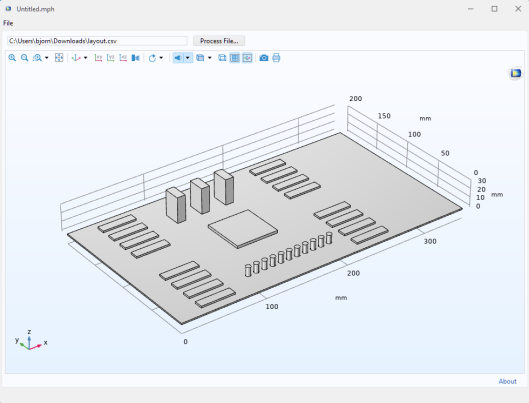Open the zoom box dropdown arrow
The image size is (529, 403).
(47, 58)
